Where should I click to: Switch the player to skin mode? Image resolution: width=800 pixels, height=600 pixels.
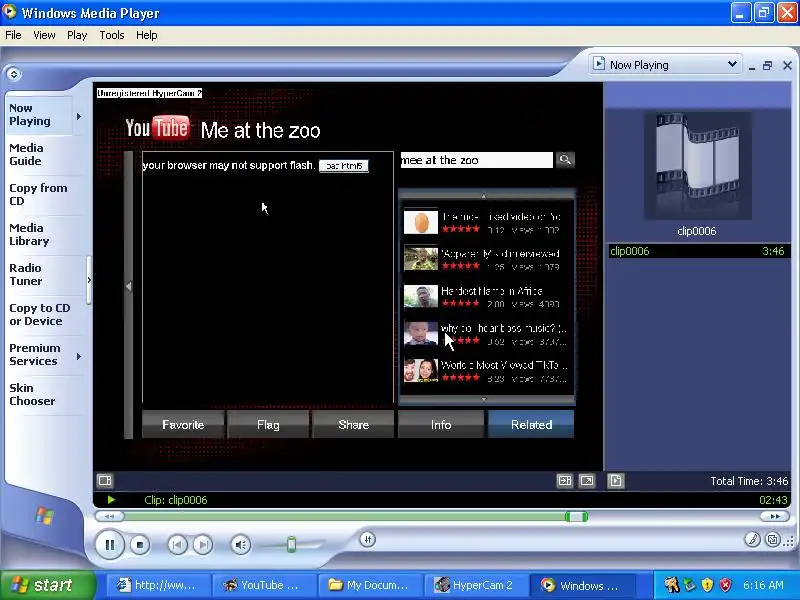coord(773,539)
